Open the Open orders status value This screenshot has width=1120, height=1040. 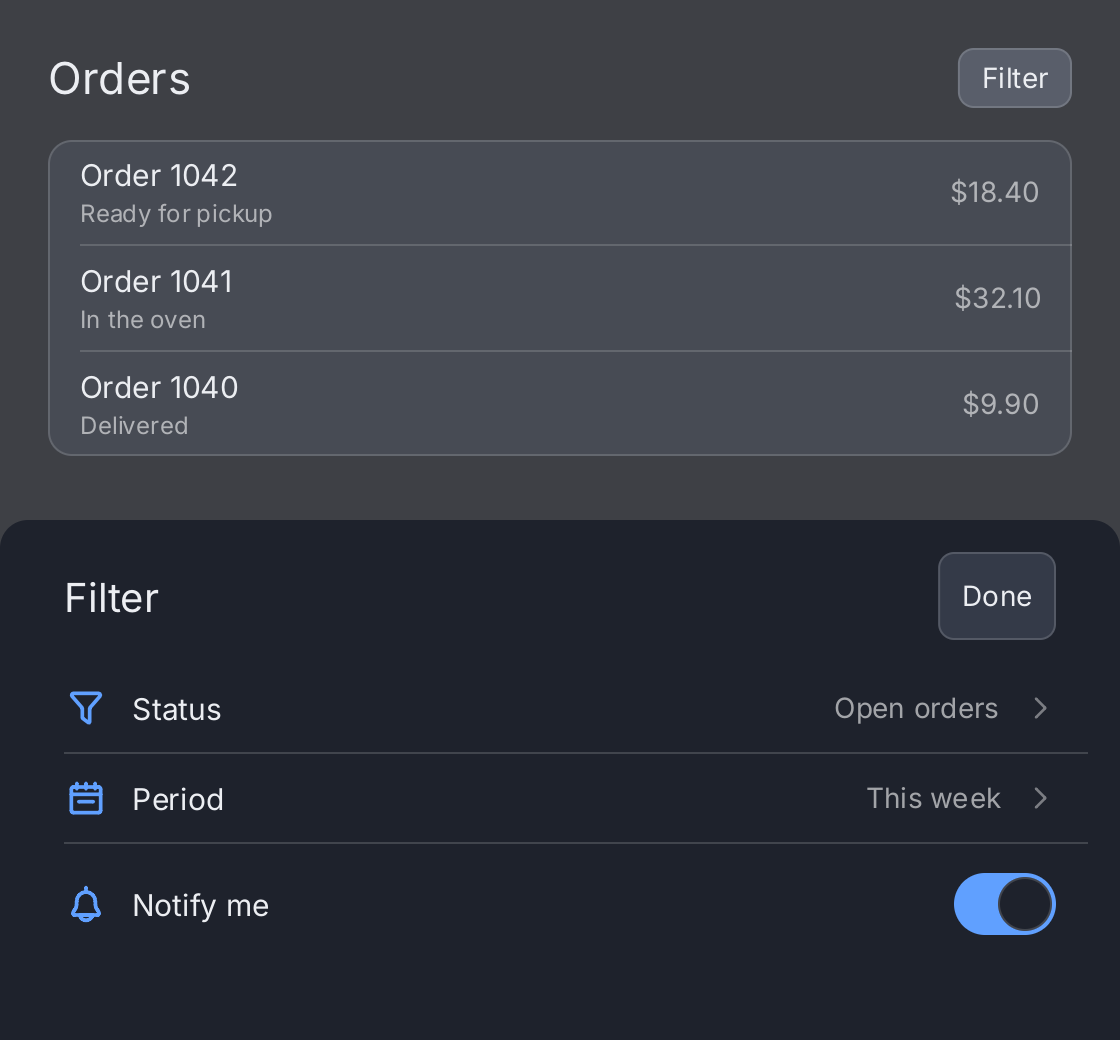[916, 709]
